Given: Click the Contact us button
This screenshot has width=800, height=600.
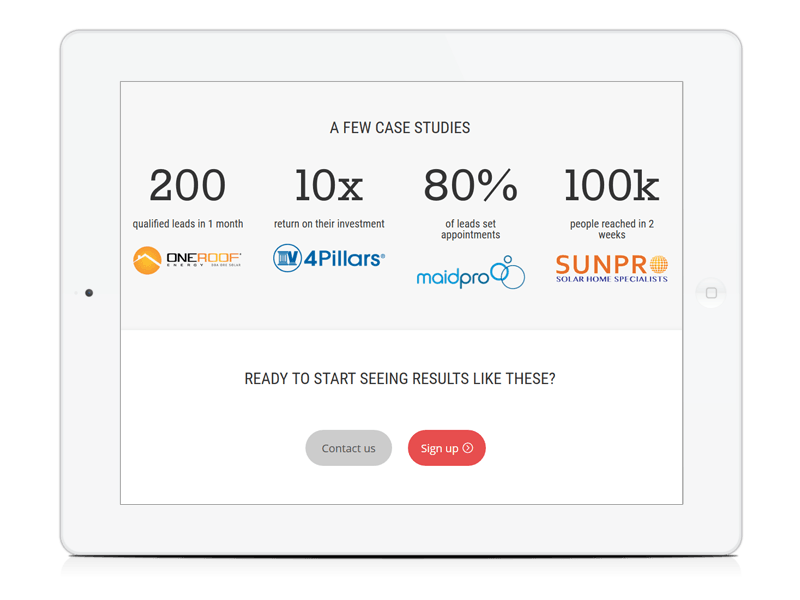Looking at the screenshot, I should (x=348, y=448).
